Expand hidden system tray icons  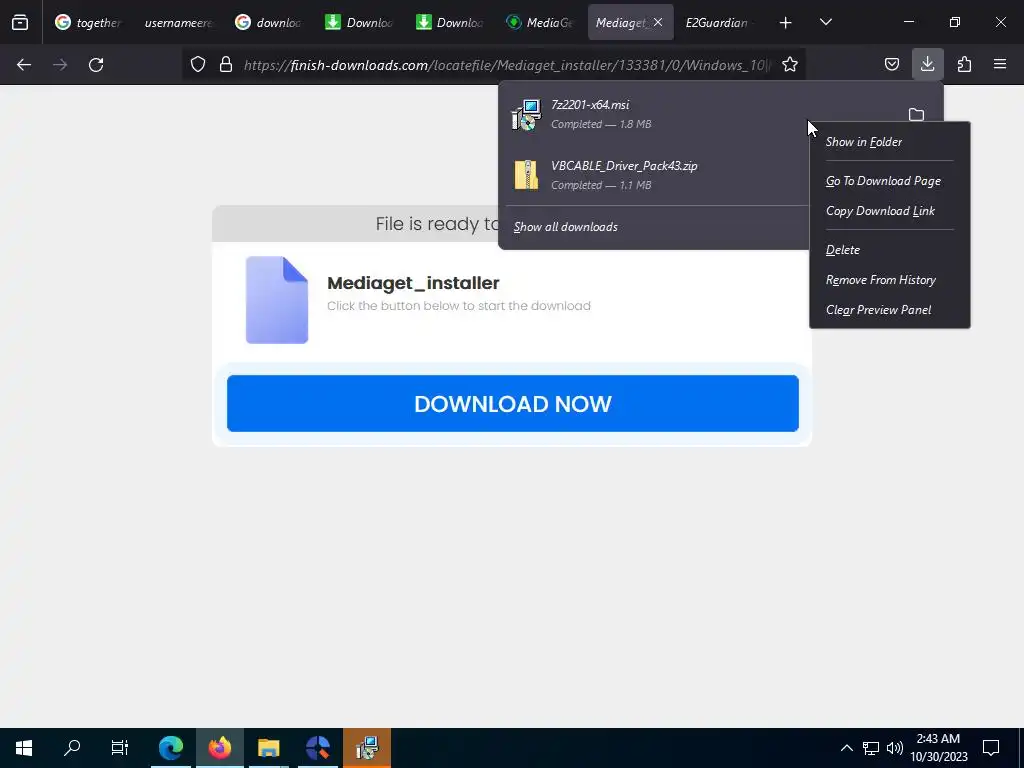pyautogui.click(x=846, y=748)
